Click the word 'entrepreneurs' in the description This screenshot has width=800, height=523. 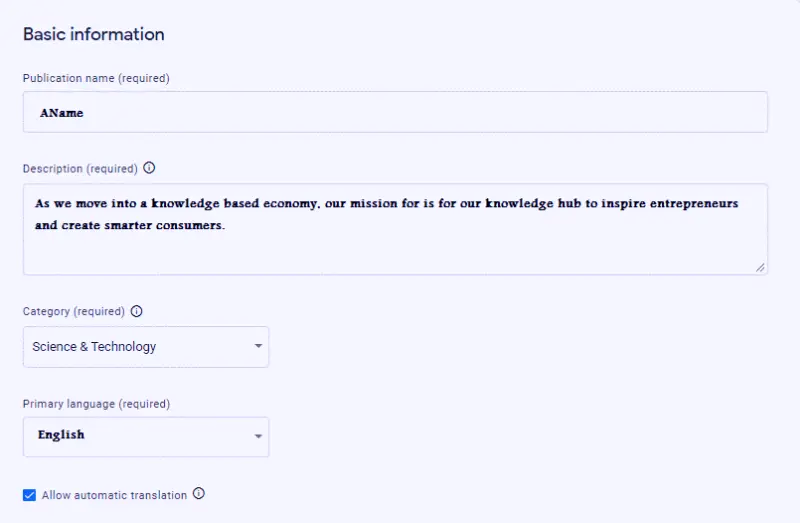point(694,203)
